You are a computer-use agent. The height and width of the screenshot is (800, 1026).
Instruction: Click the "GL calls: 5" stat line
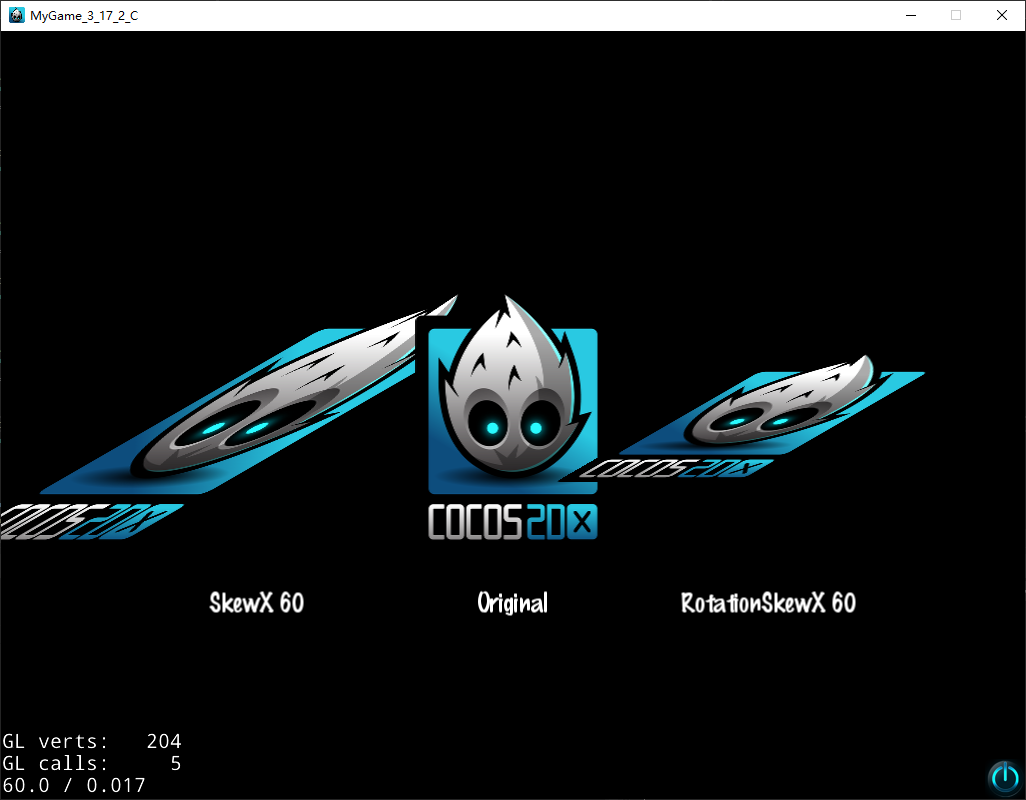(x=92, y=763)
